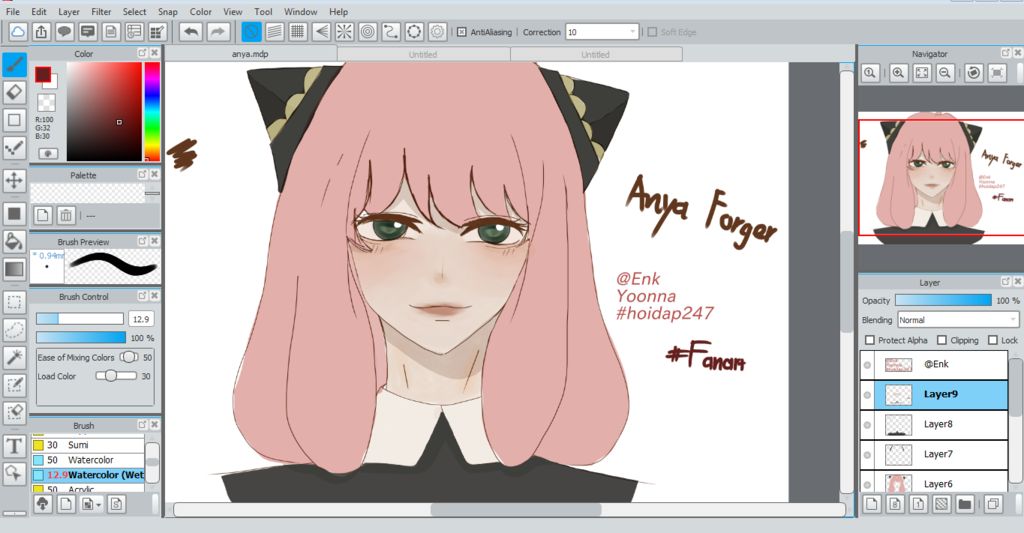Viewport: 1024px width, 533px height.
Task: Click the Load Color slider
Action: coord(116,376)
